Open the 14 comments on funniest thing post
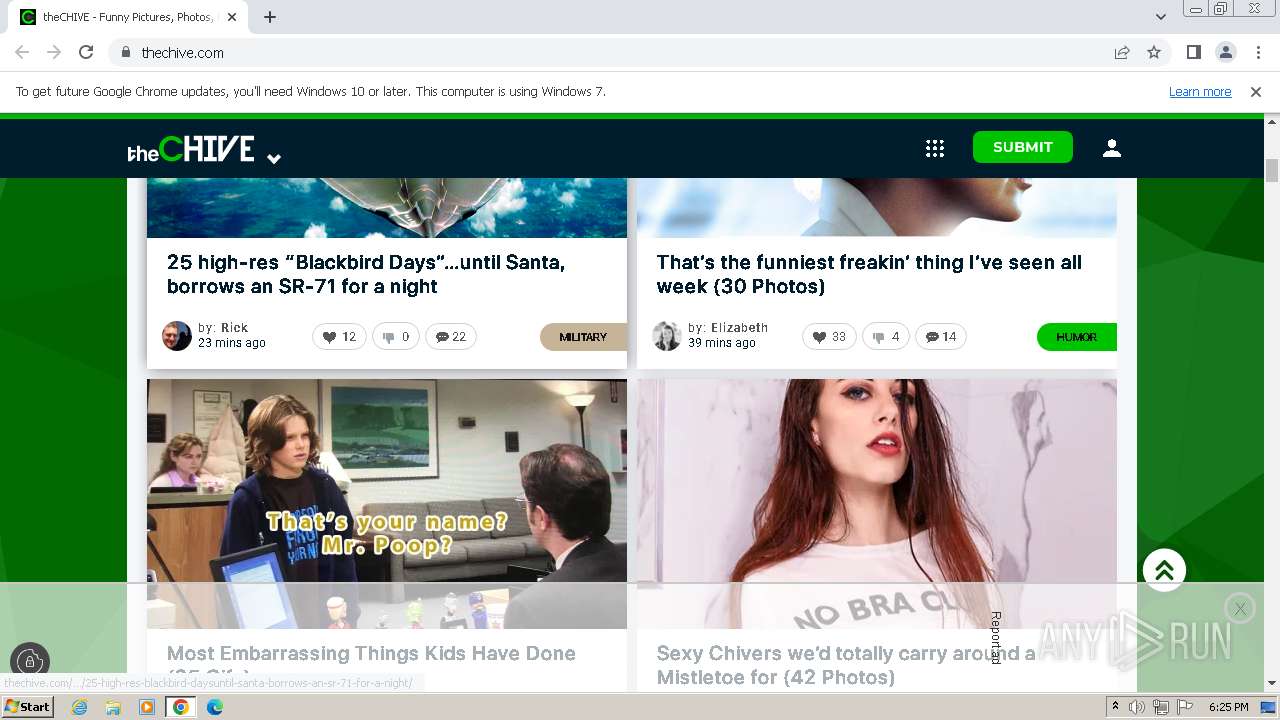Image resolution: width=1280 pixels, height=720 pixels. [x=941, y=337]
